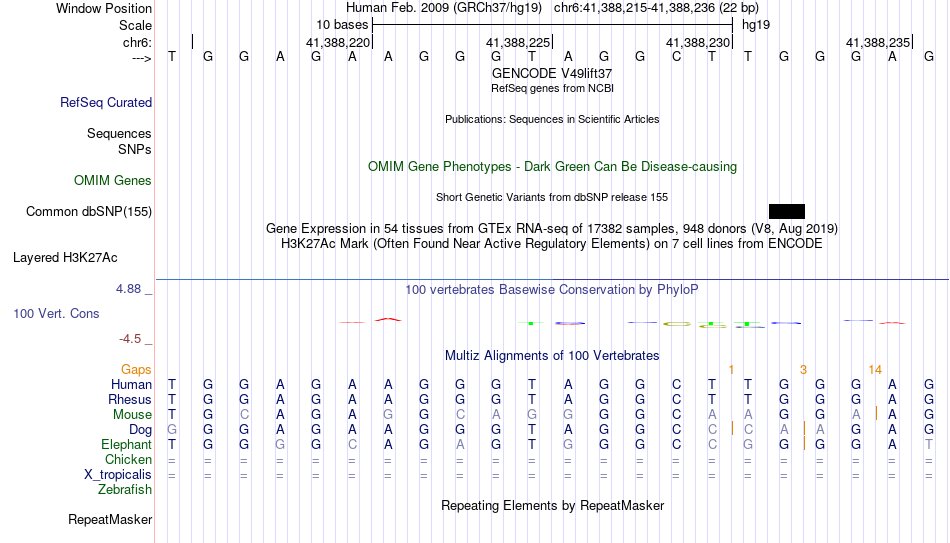The image size is (950, 543).
Task: Select the Mouse alignment row label
Action: [x=132, y=415]
